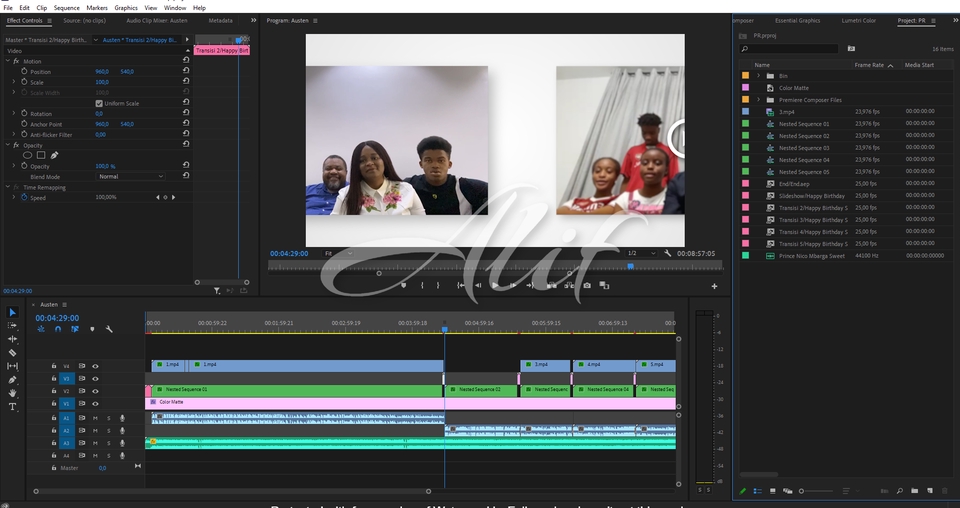This screenshot has width=960, height=508.
Task: Toggle insert sequences as nests option
Action: pos(41,329)
